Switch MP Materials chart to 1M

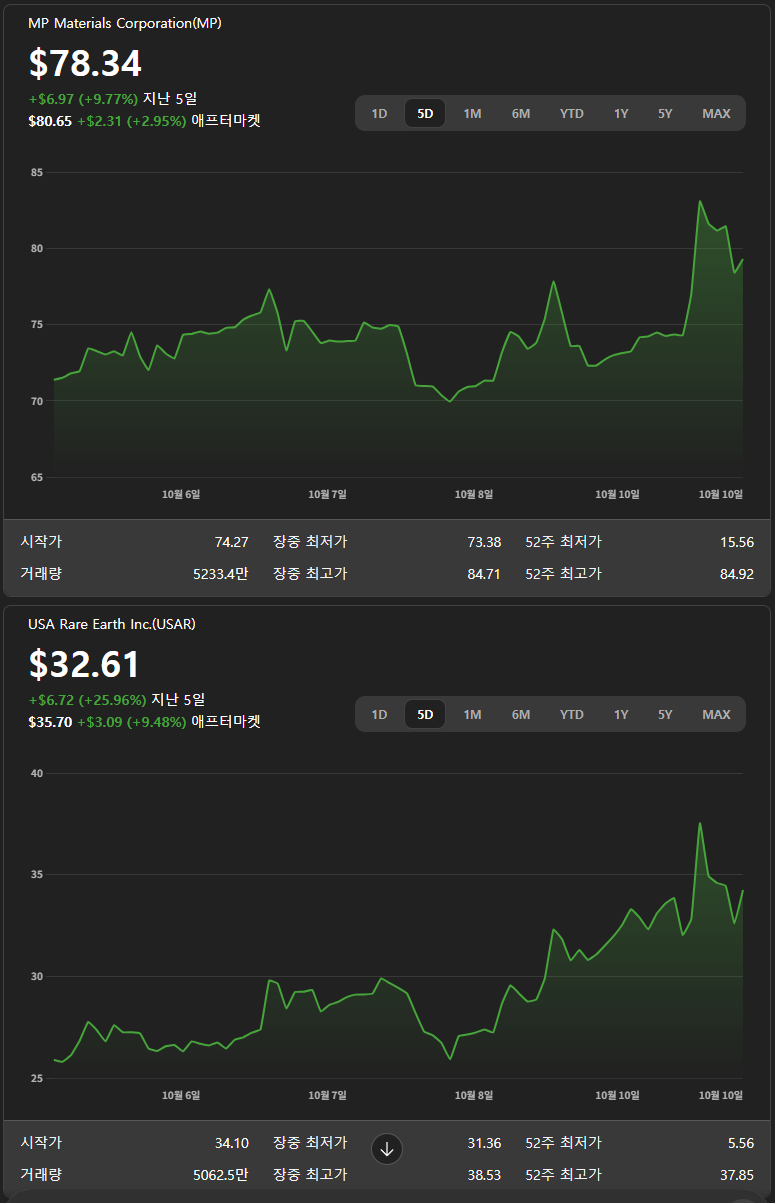point(472,113)
